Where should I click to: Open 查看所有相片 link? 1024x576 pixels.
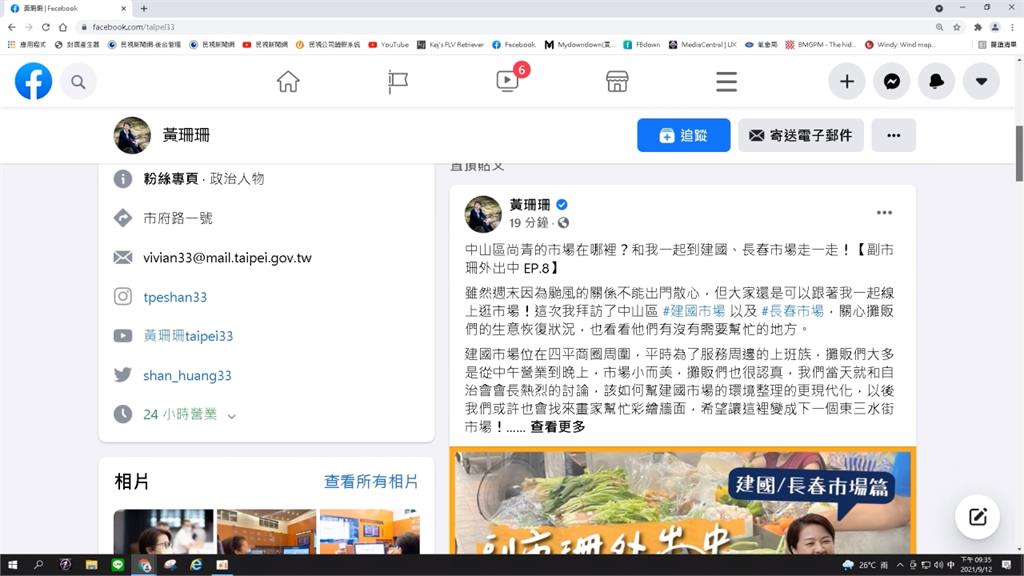click(371, 482)
